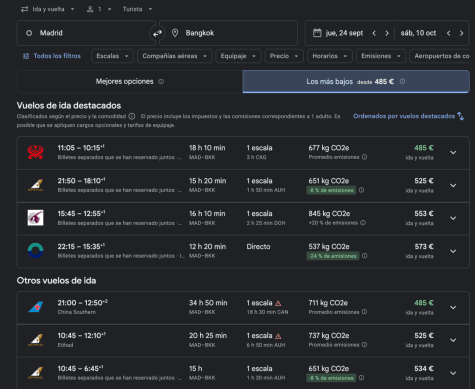Expand the Etihad 10:45 – 12:10 flight

(453, 340)
